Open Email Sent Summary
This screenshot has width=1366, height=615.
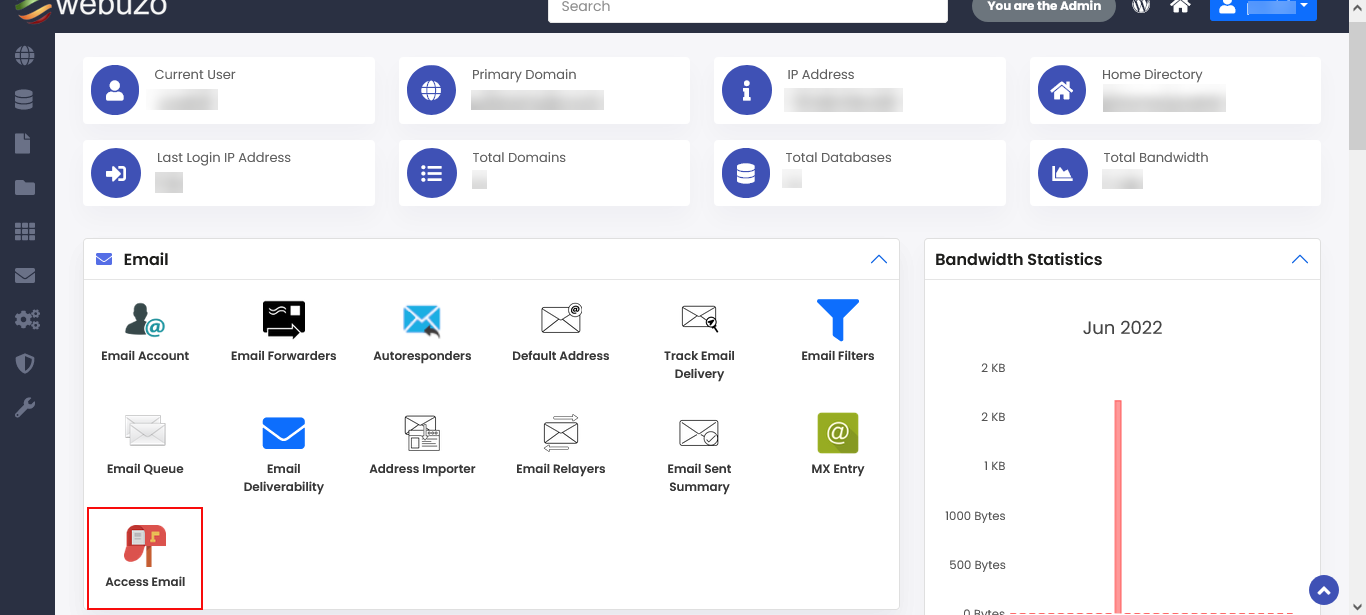pos(699,440)
